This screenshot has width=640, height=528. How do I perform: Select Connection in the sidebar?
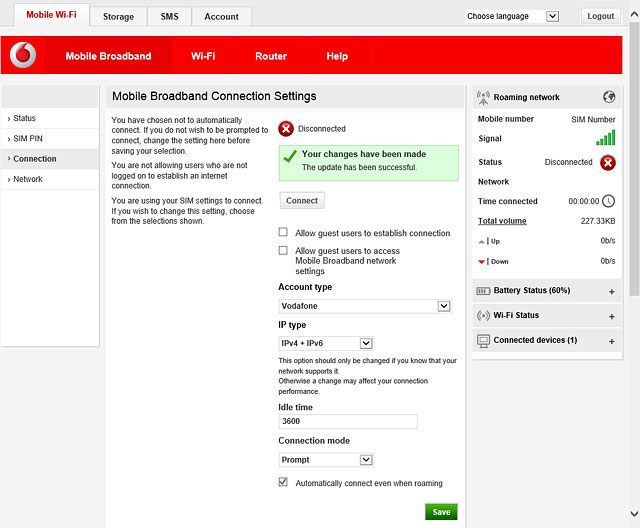(x=50, y=159)
